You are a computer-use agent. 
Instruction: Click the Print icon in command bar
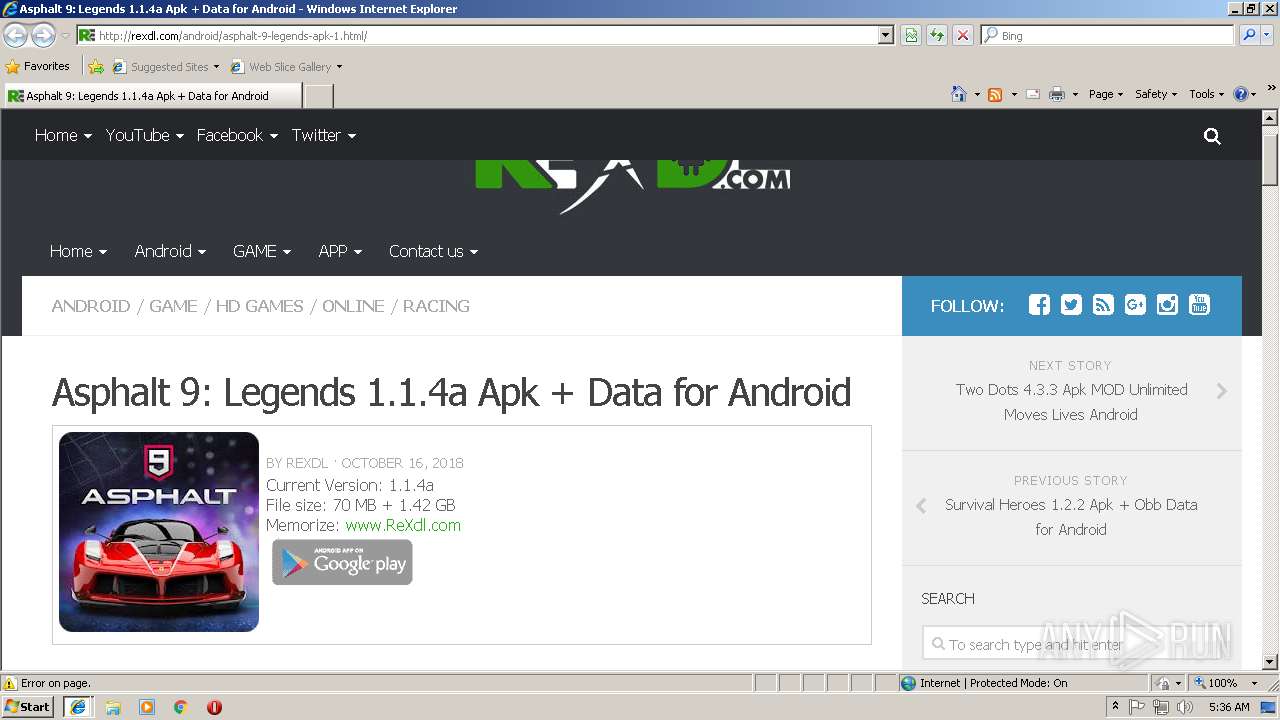click(1057, 94)
